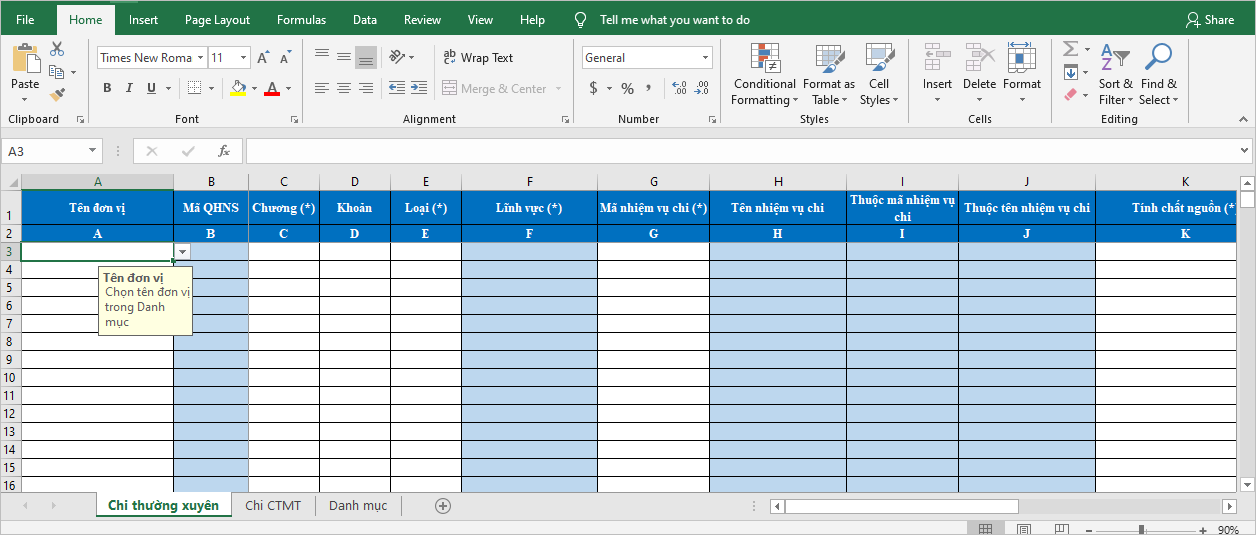Image resolution: width=1256 pixels, height=535 pixels.
Task: Click the Format Painter brush icon
Action: [57, 95]
